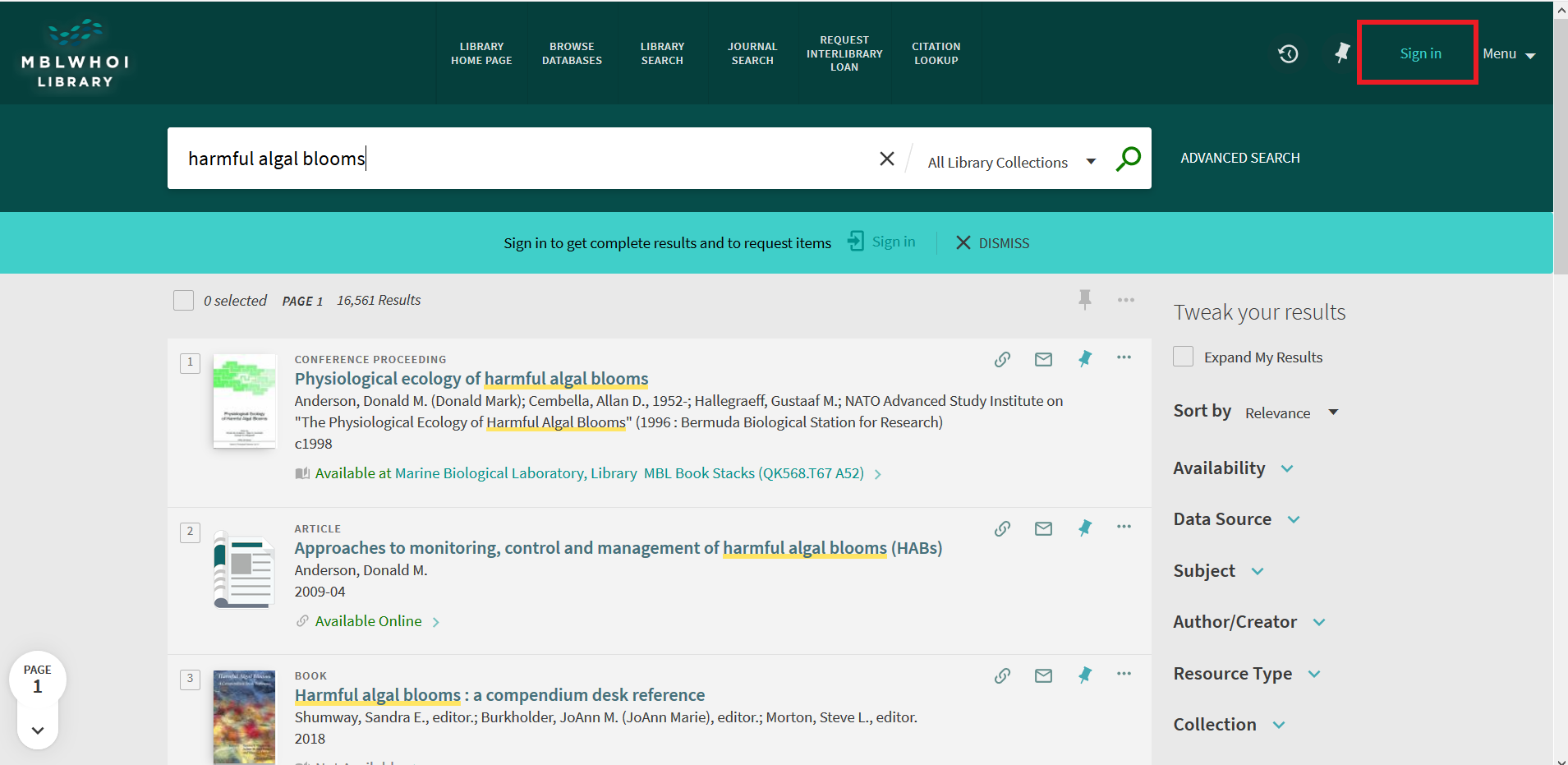
Task: Click the article thumbnail of result 2
Action: click(244, 569)
